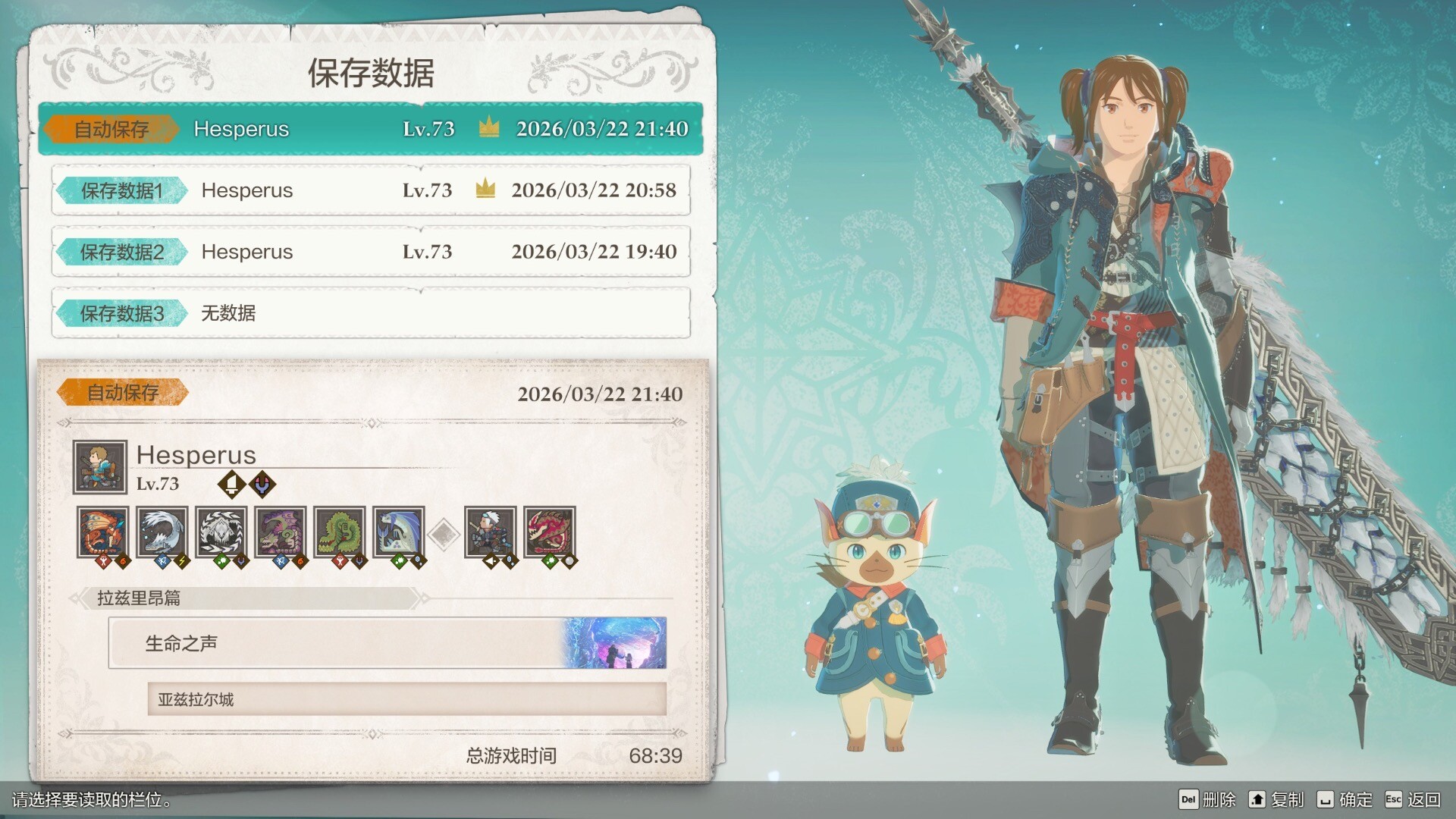
Task: Click the 亚兹拉尔城 location bar
Action: pos(407,699)
